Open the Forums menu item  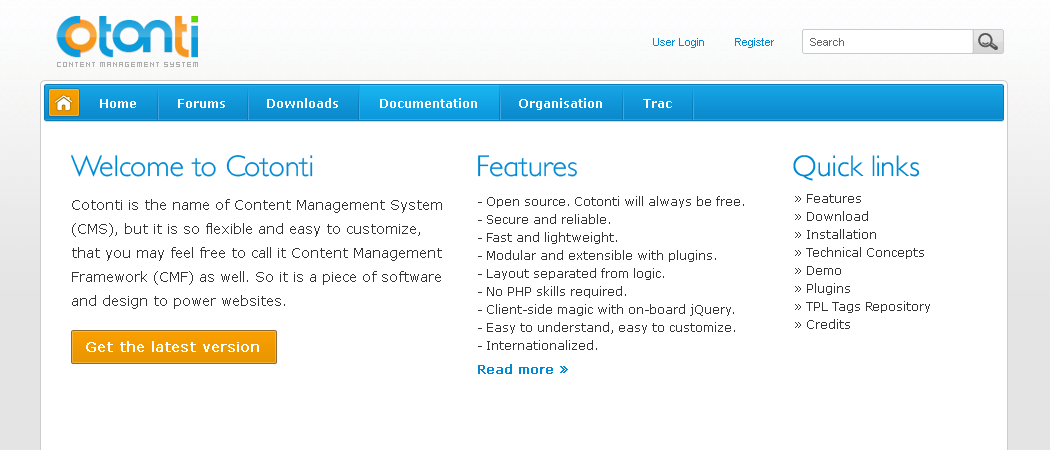(202, 103)
